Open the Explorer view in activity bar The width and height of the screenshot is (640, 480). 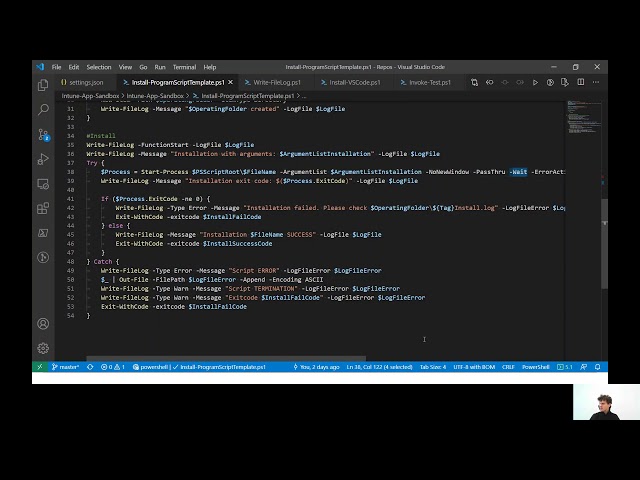coord(43,85)
